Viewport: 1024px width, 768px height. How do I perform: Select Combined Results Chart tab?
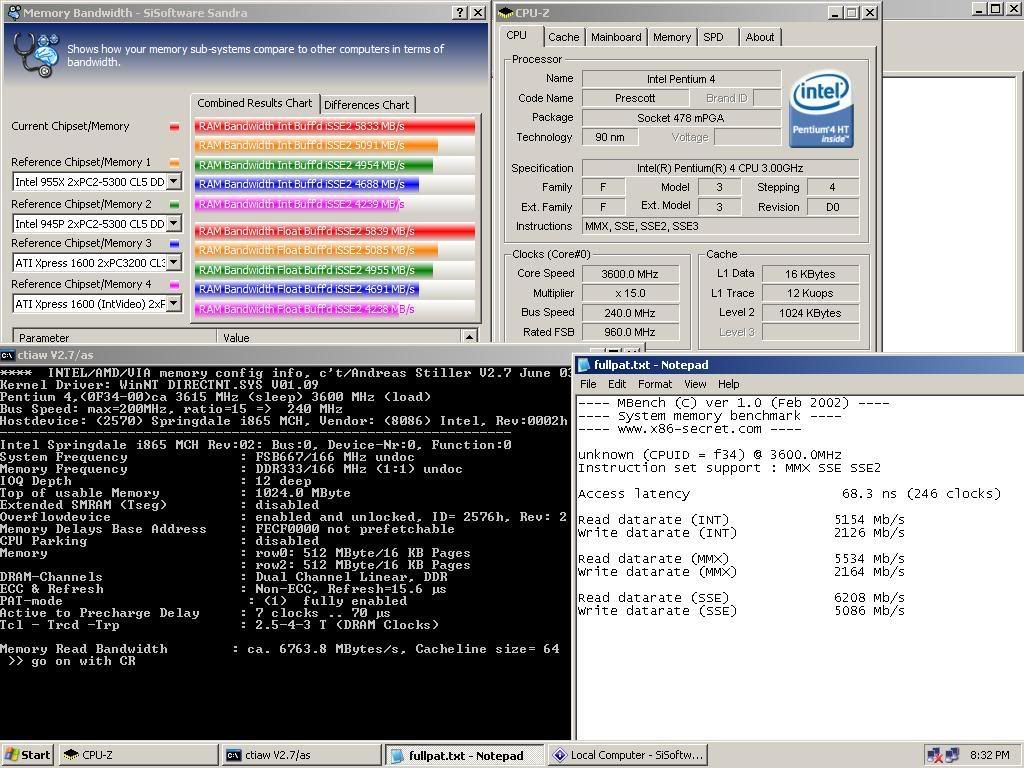[255, 103]
